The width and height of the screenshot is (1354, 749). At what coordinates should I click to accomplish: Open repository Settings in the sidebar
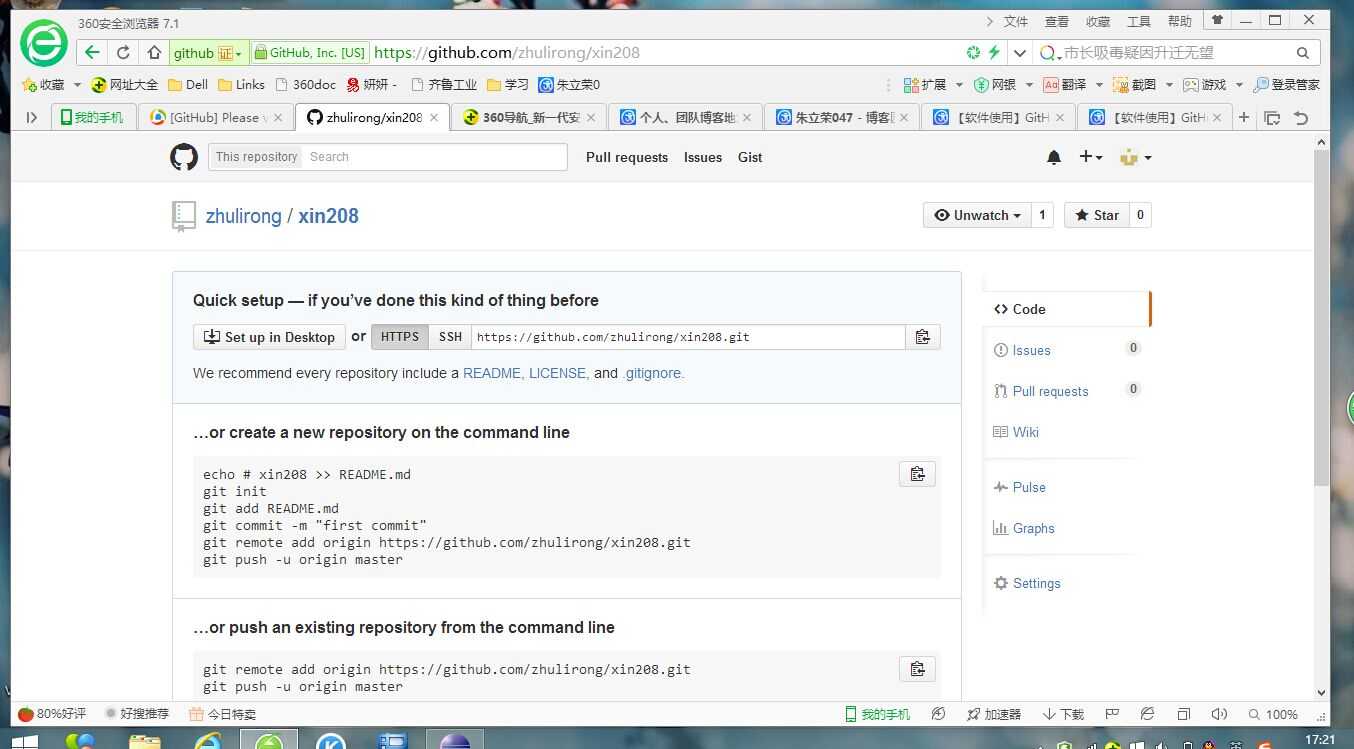click(1026, 583)
